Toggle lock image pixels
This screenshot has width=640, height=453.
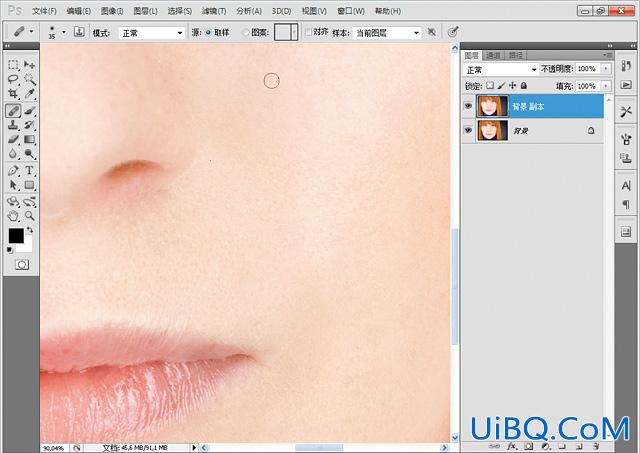click(501, 85)
